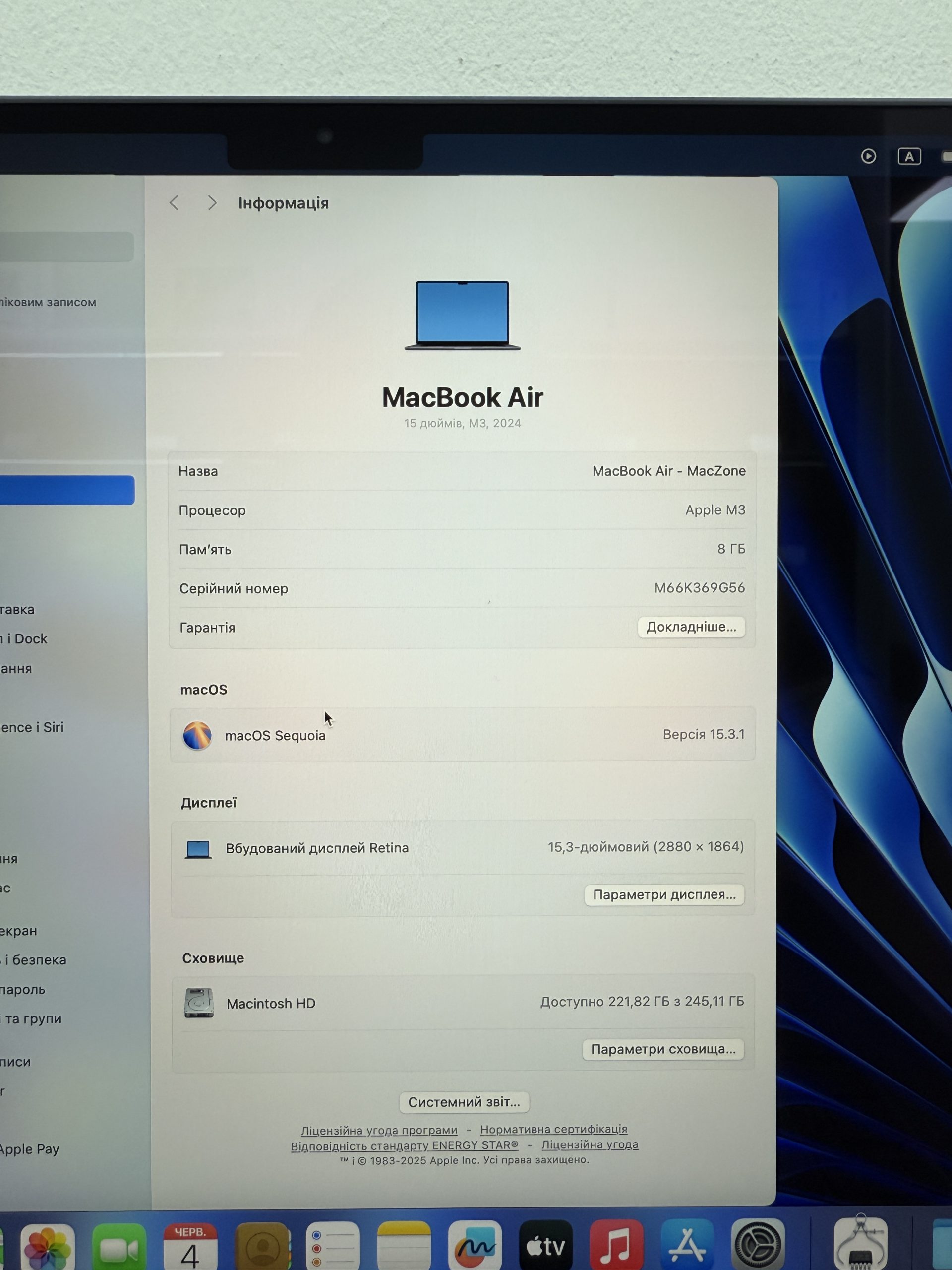Open Параметри сховища… button
Screen dimensions: 952x1270
(663, 1049)
